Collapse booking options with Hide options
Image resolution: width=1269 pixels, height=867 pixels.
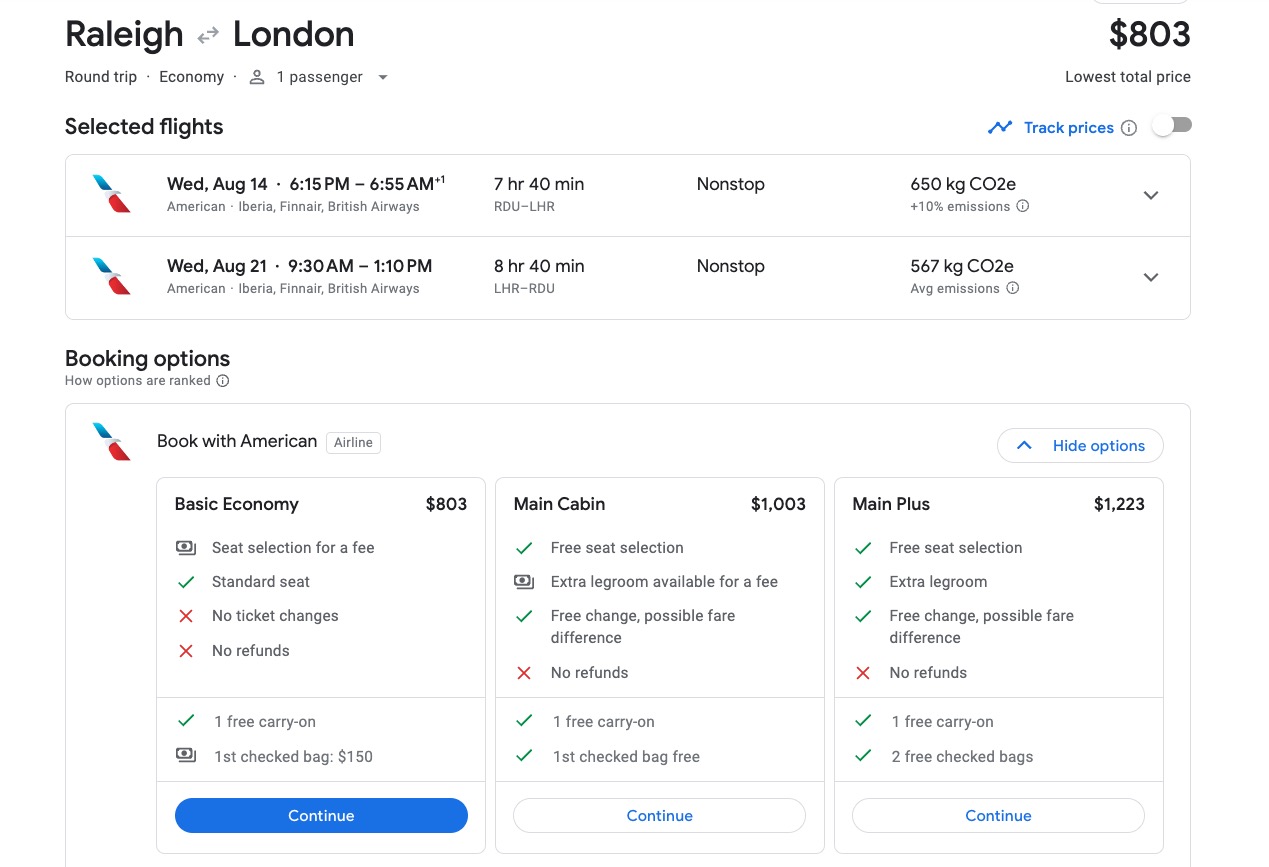[x=1080, y=445]
